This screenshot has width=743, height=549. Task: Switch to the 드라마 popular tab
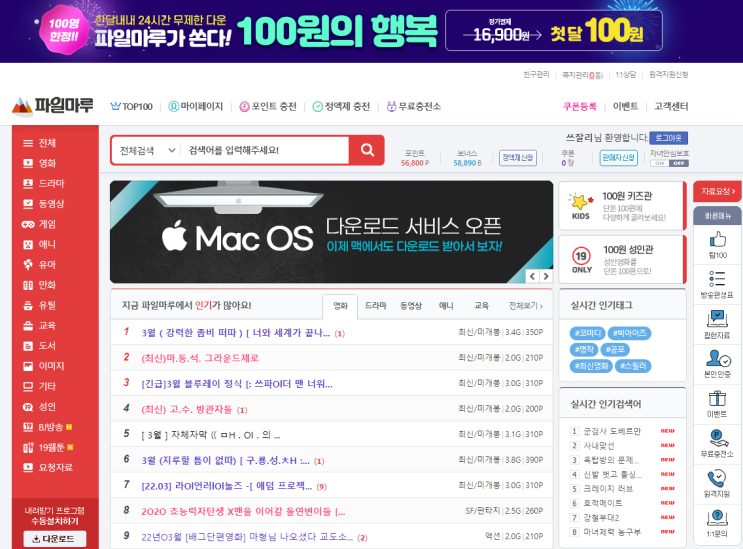tap(375, 306)
